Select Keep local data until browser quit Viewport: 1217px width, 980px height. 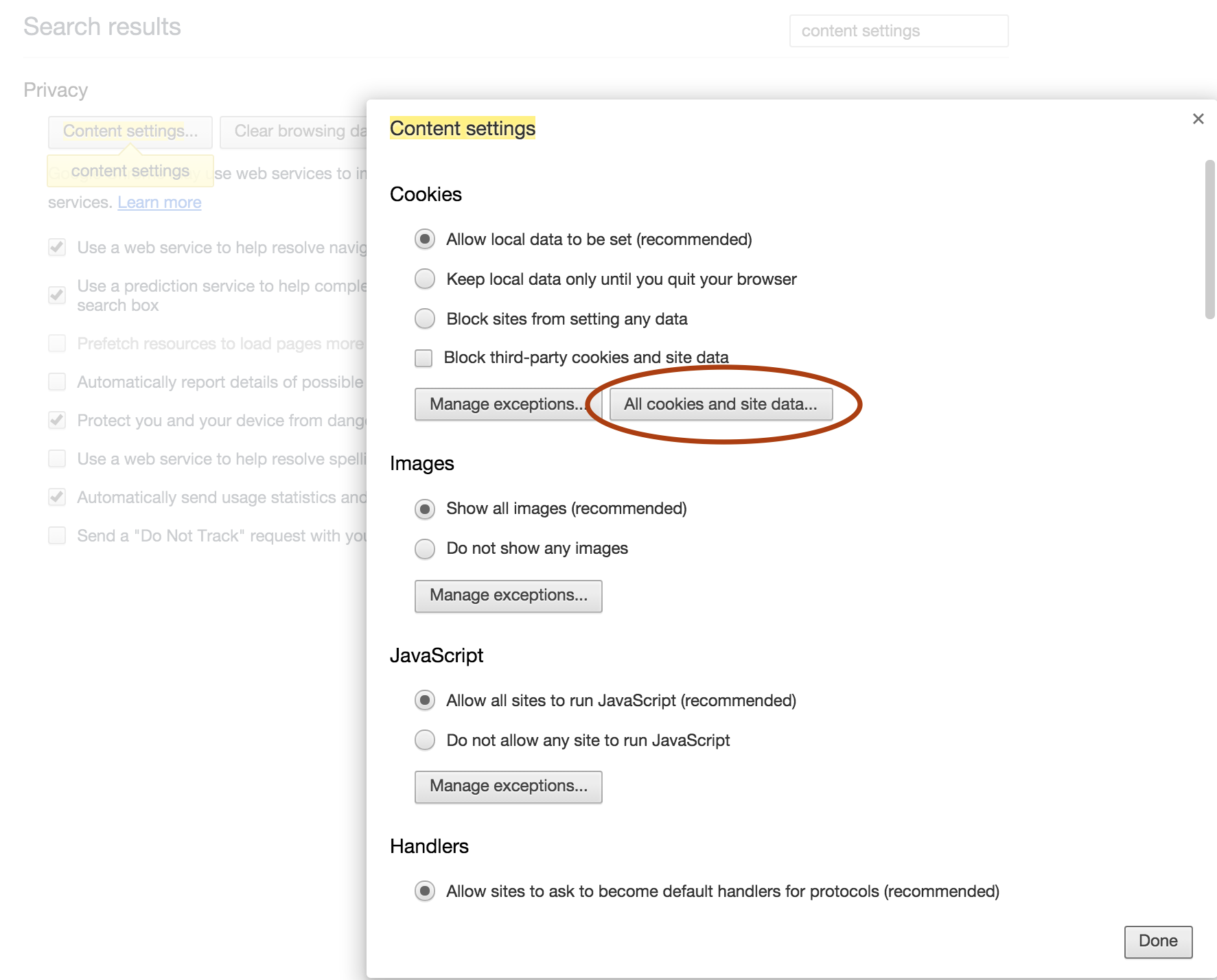424,279
